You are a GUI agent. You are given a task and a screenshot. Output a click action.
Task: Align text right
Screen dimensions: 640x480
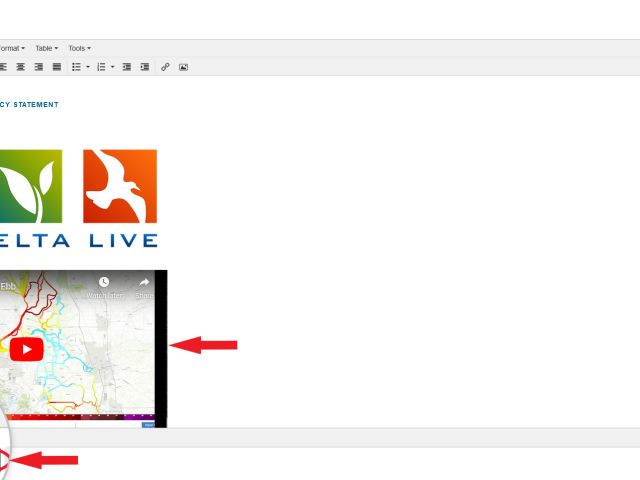pyautogui.click(x=39, y=67)
